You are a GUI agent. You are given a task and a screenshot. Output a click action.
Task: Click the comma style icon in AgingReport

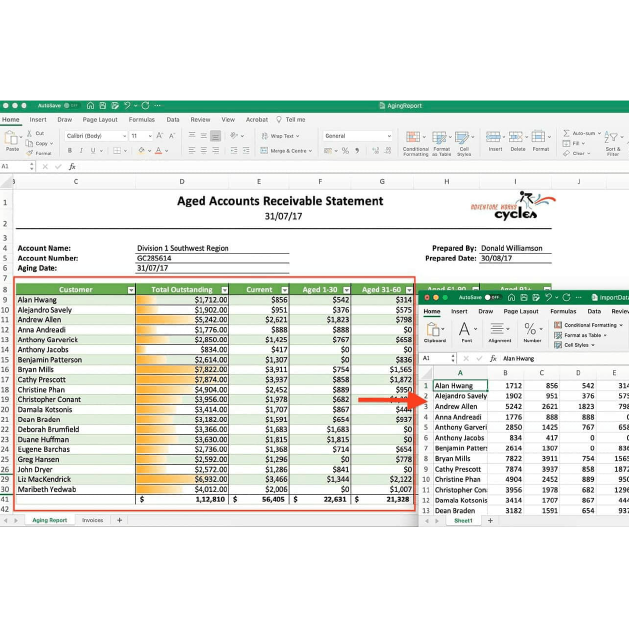tap(357, 150)
